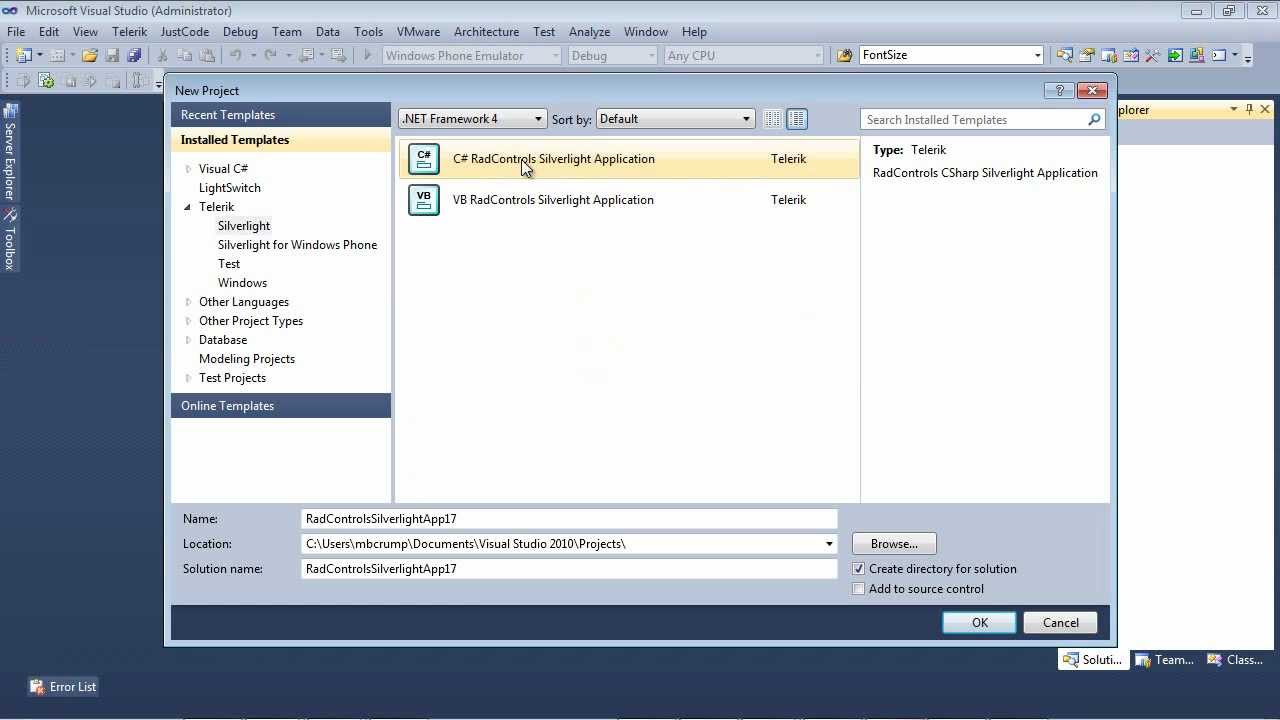The width and height of the screenshot is (1280, 720).
Task: Open the Location path dropdown arrow
Action: click(829, 544)
